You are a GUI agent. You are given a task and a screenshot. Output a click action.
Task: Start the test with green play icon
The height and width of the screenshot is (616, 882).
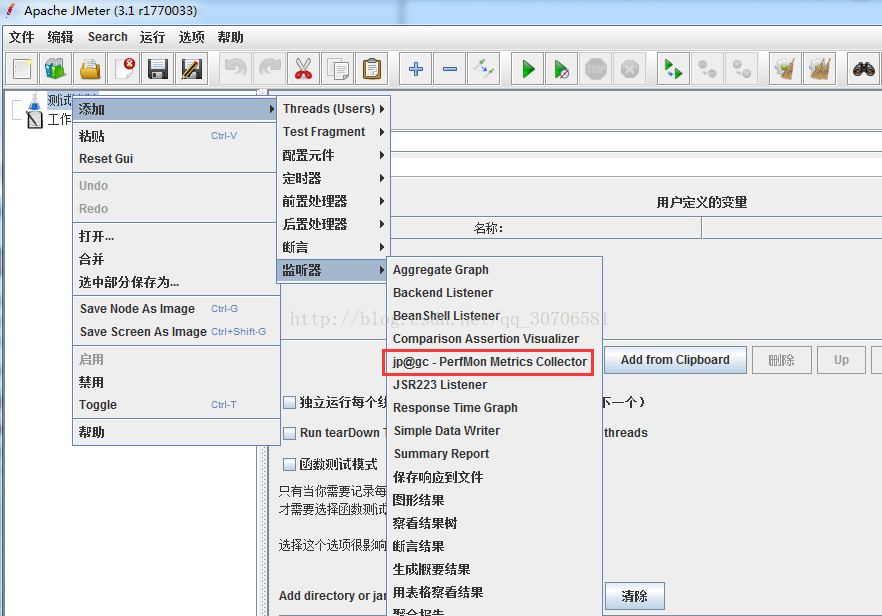528,69
